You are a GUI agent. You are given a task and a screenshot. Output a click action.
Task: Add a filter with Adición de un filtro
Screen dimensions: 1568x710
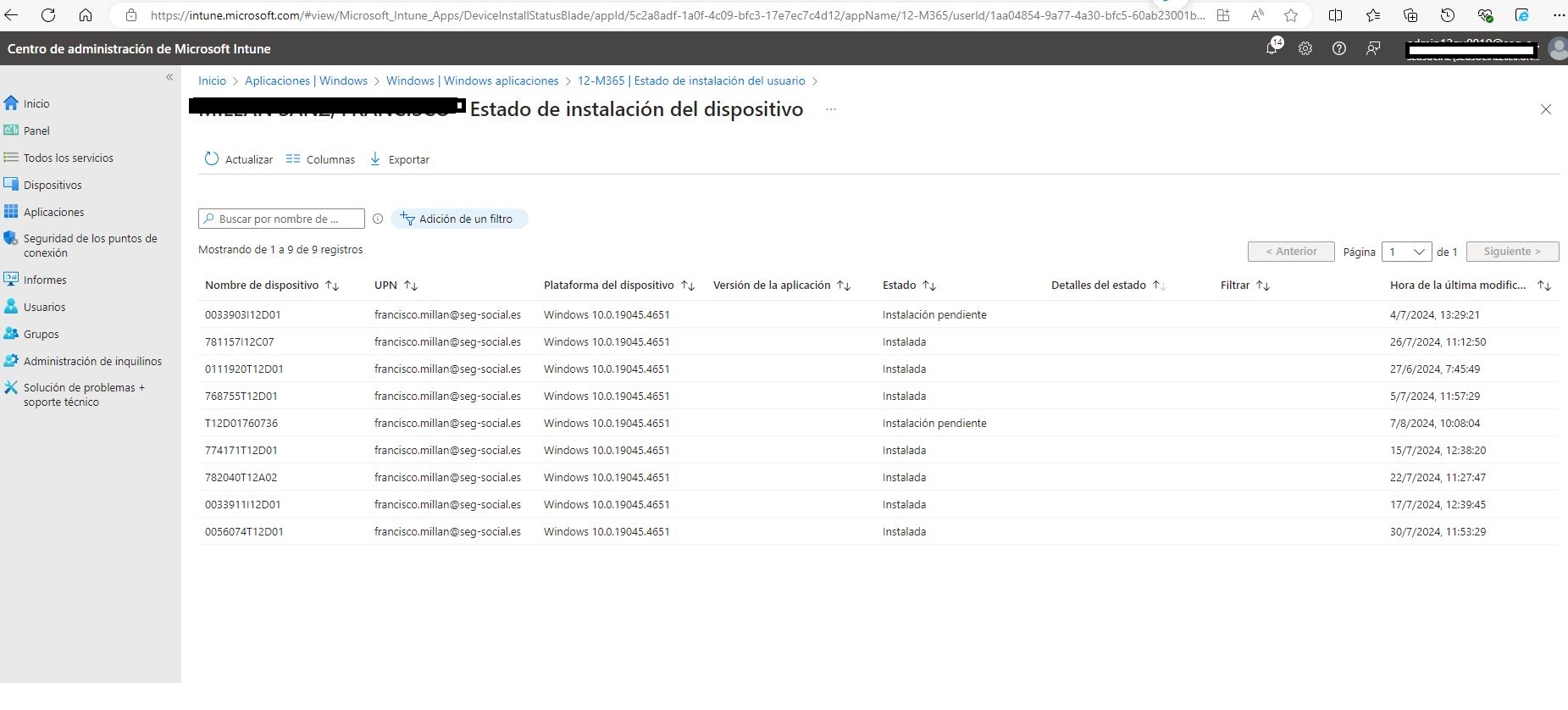[459, 219]
